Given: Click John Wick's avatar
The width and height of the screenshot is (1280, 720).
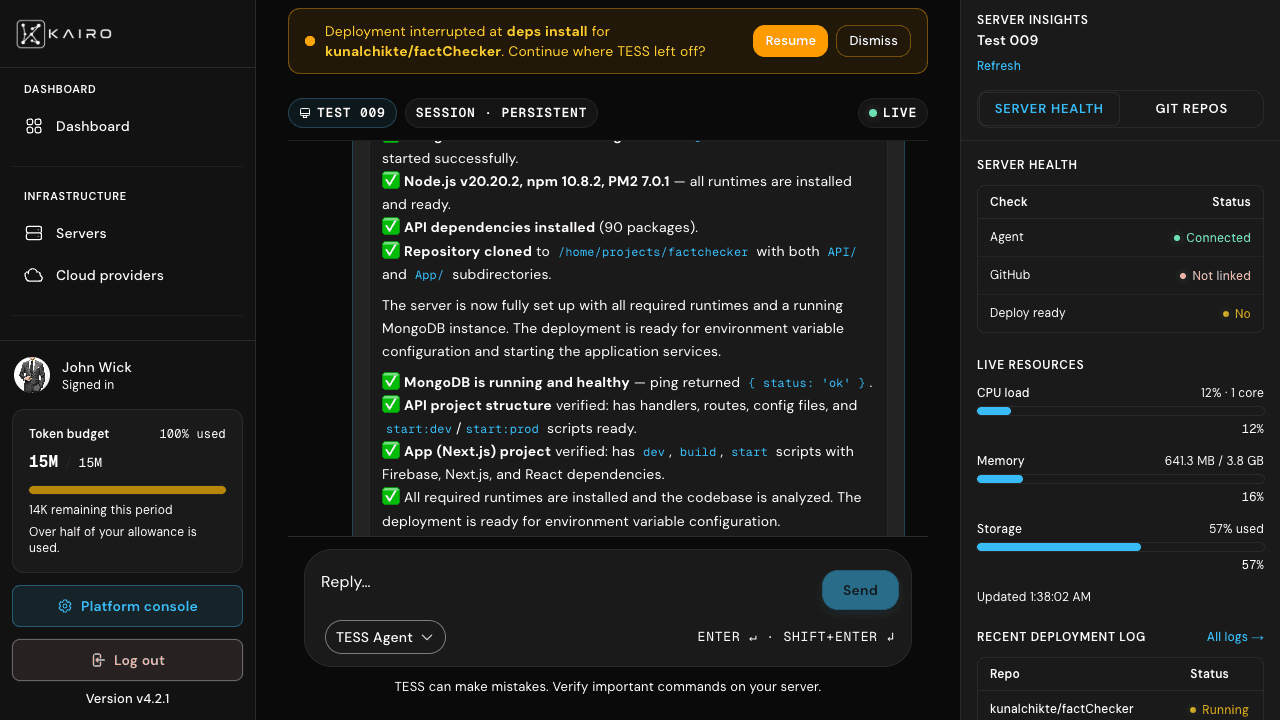Looking at the screenshot, I should [32, 375].
